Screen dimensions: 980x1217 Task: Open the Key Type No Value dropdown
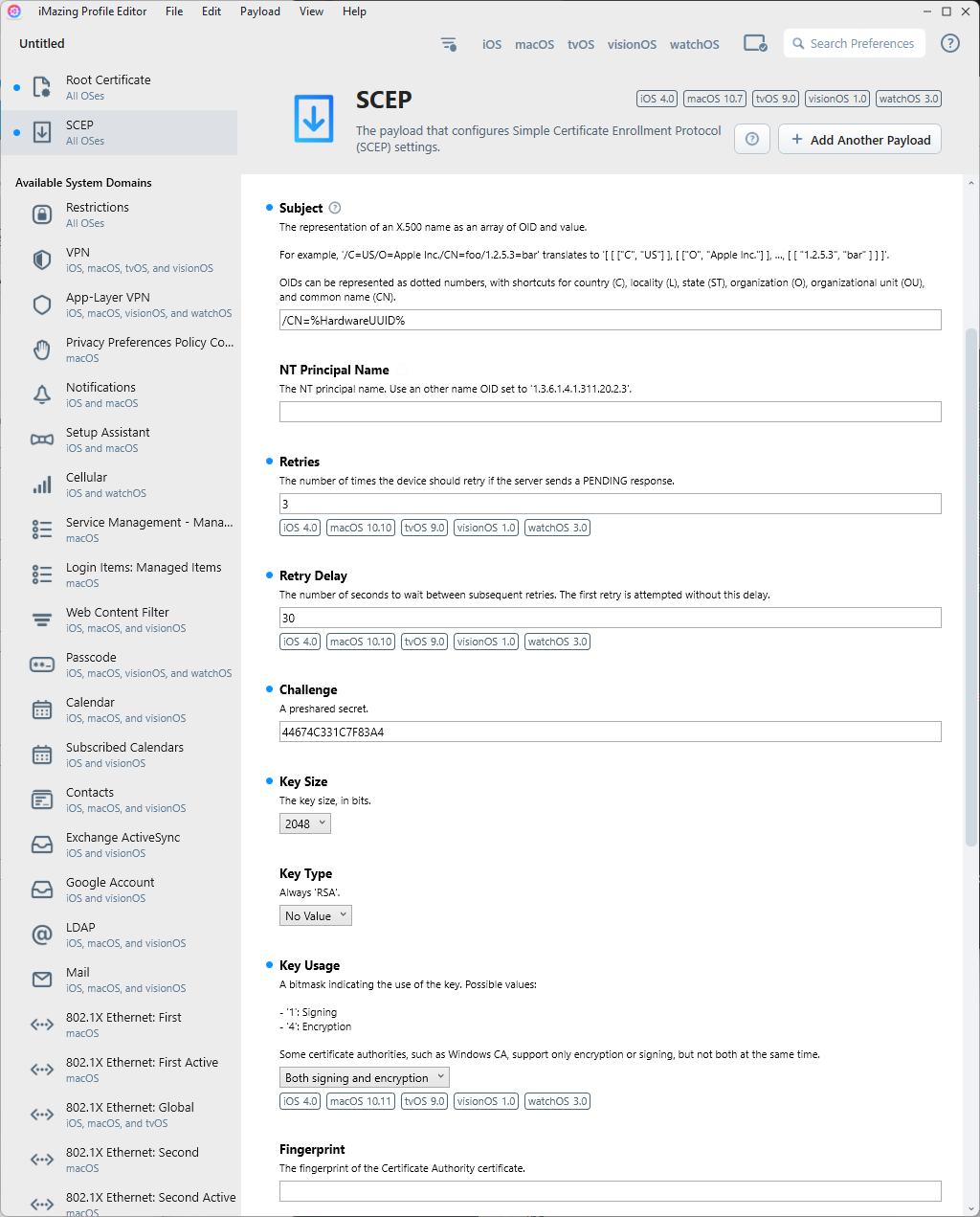coord(316,915)
